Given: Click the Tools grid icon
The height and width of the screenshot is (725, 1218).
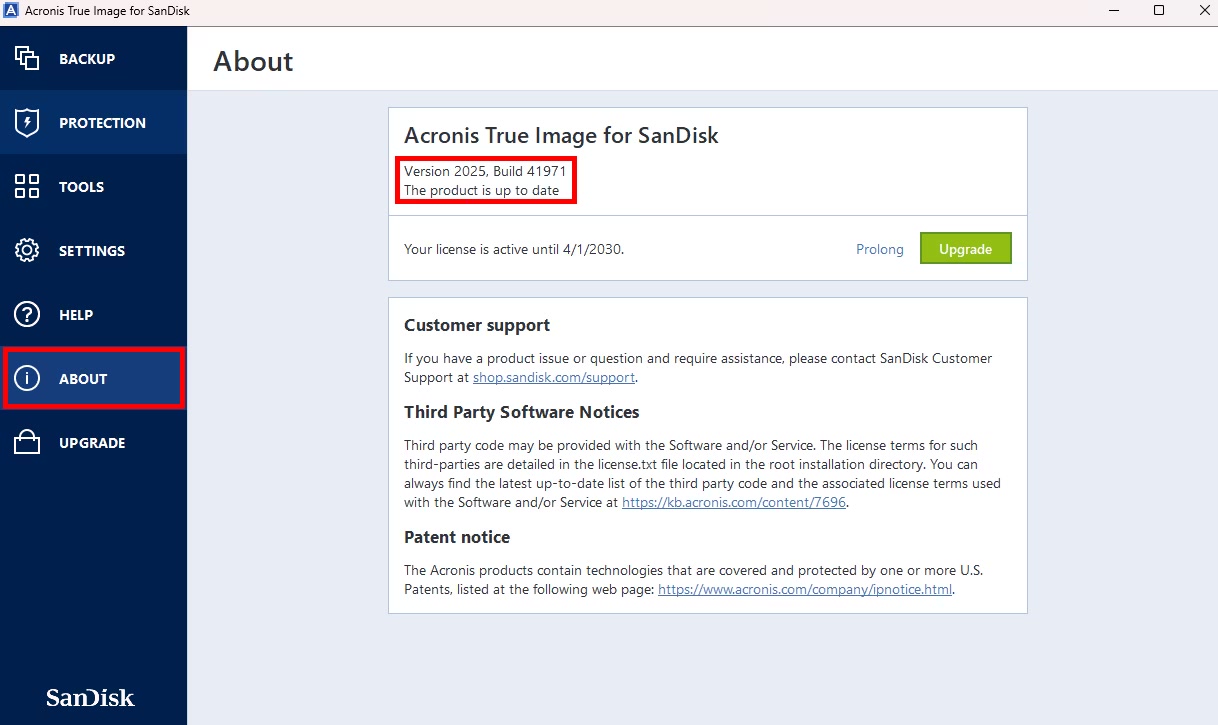Looking at the screenshot, I should click(27, 187).
